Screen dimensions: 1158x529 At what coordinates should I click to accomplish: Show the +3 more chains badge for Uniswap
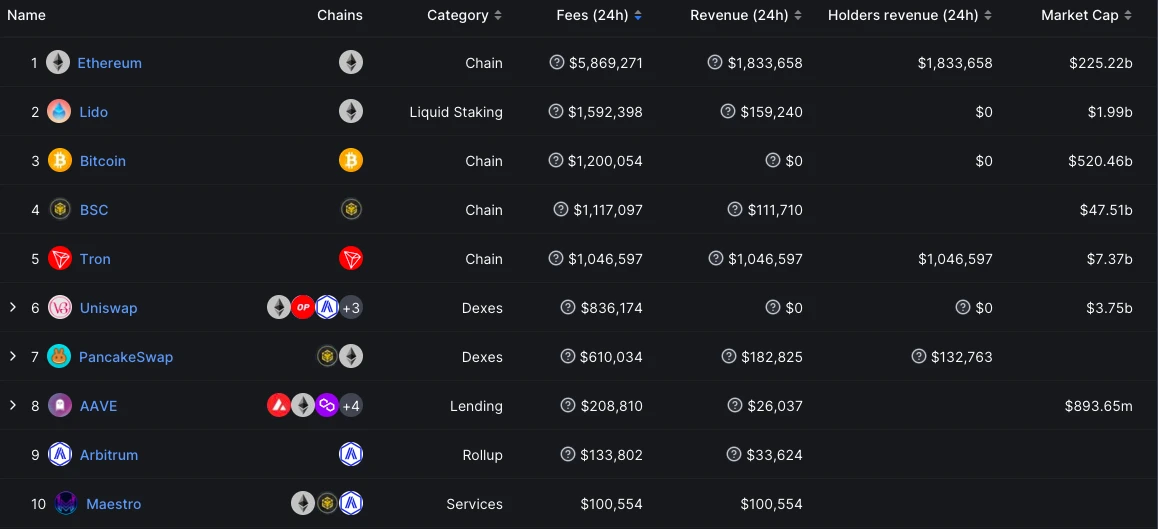tap(351, 307)
